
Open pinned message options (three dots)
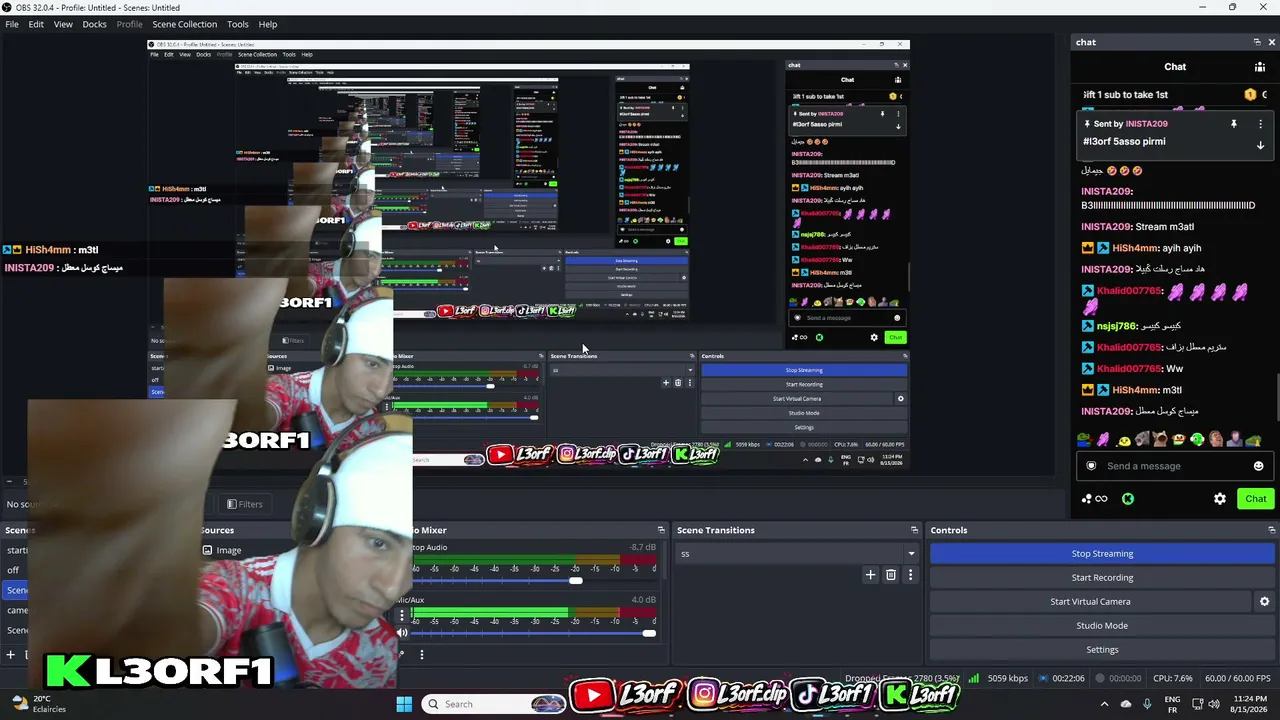point(1260,124)
